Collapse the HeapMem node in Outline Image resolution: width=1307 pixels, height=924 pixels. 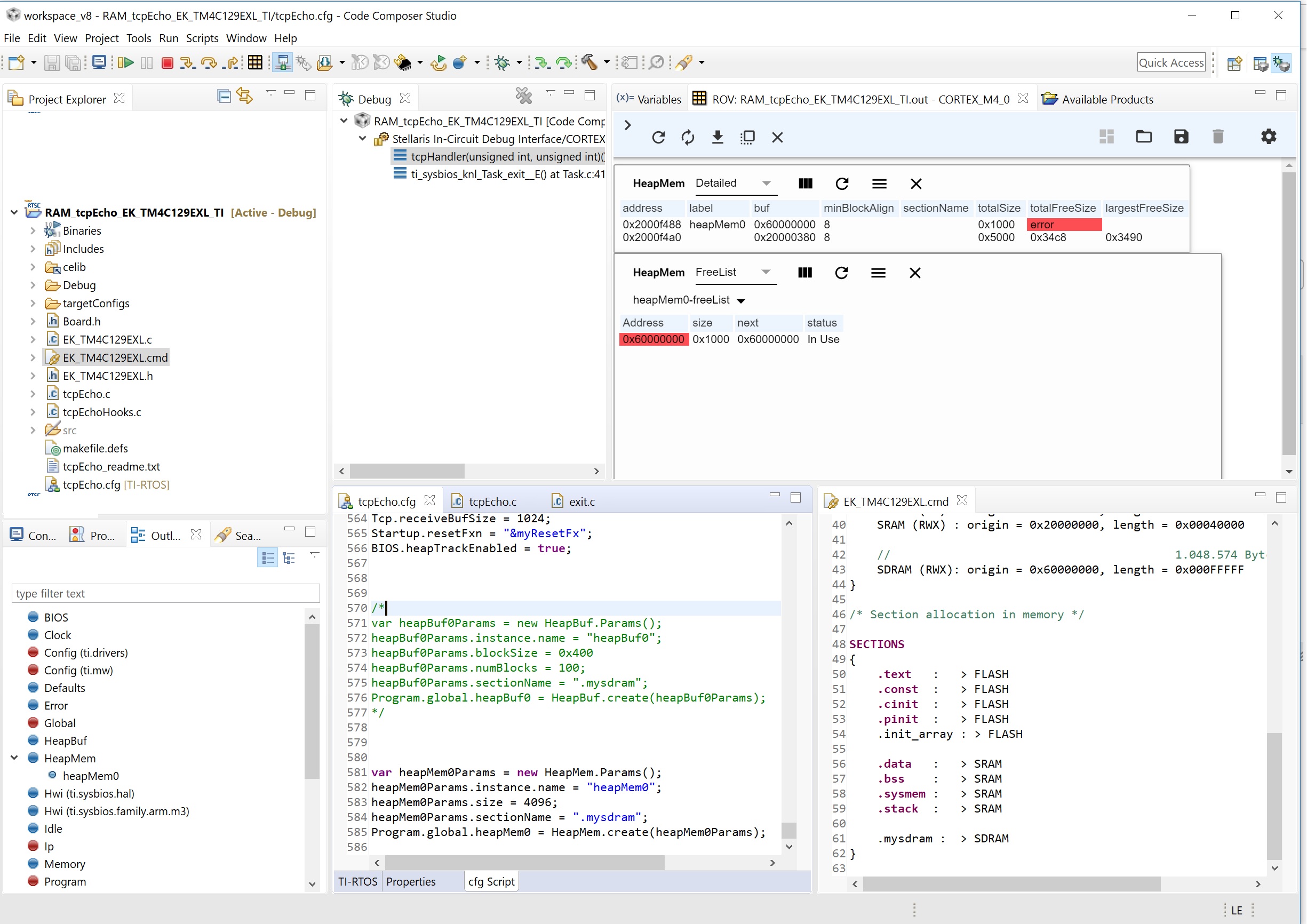[x=14, y=758]
